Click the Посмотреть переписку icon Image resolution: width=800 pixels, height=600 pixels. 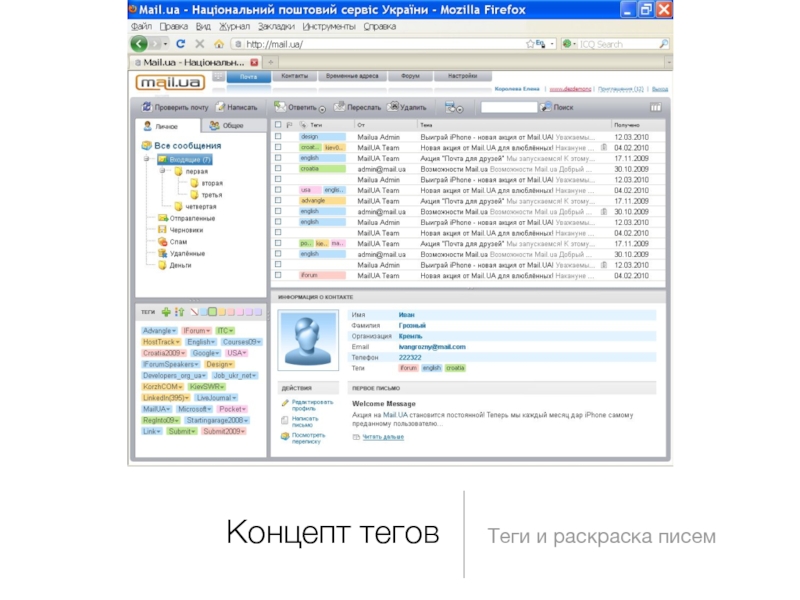(285, 436)
